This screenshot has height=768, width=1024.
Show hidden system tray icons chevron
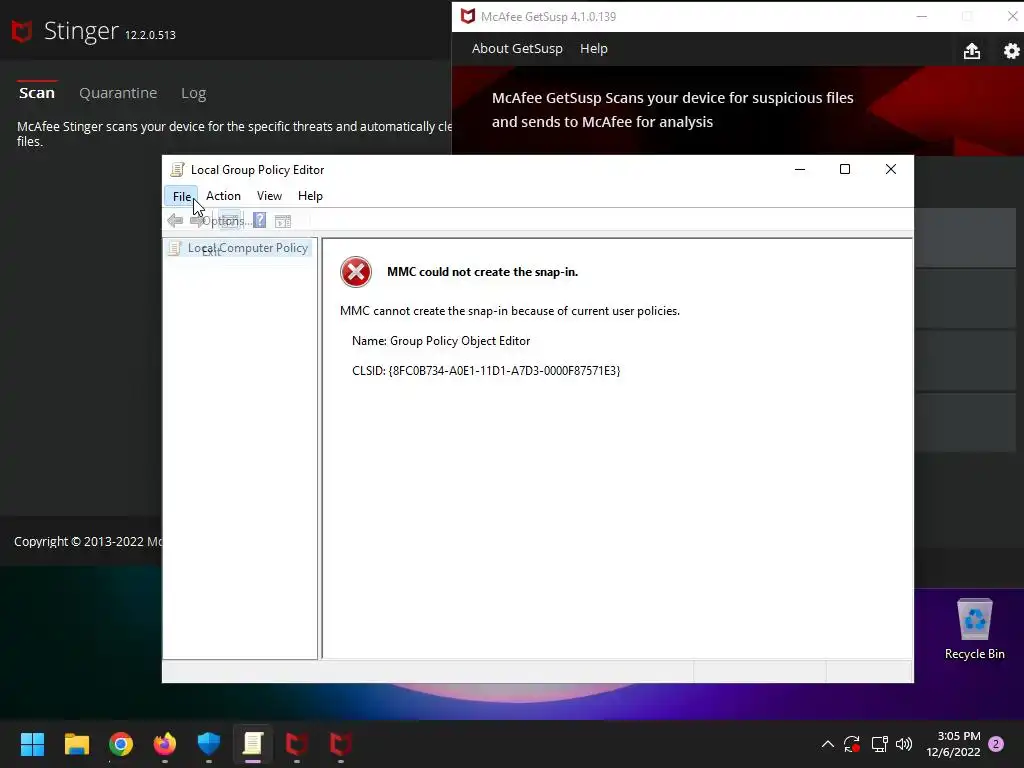tap(827, 744)
